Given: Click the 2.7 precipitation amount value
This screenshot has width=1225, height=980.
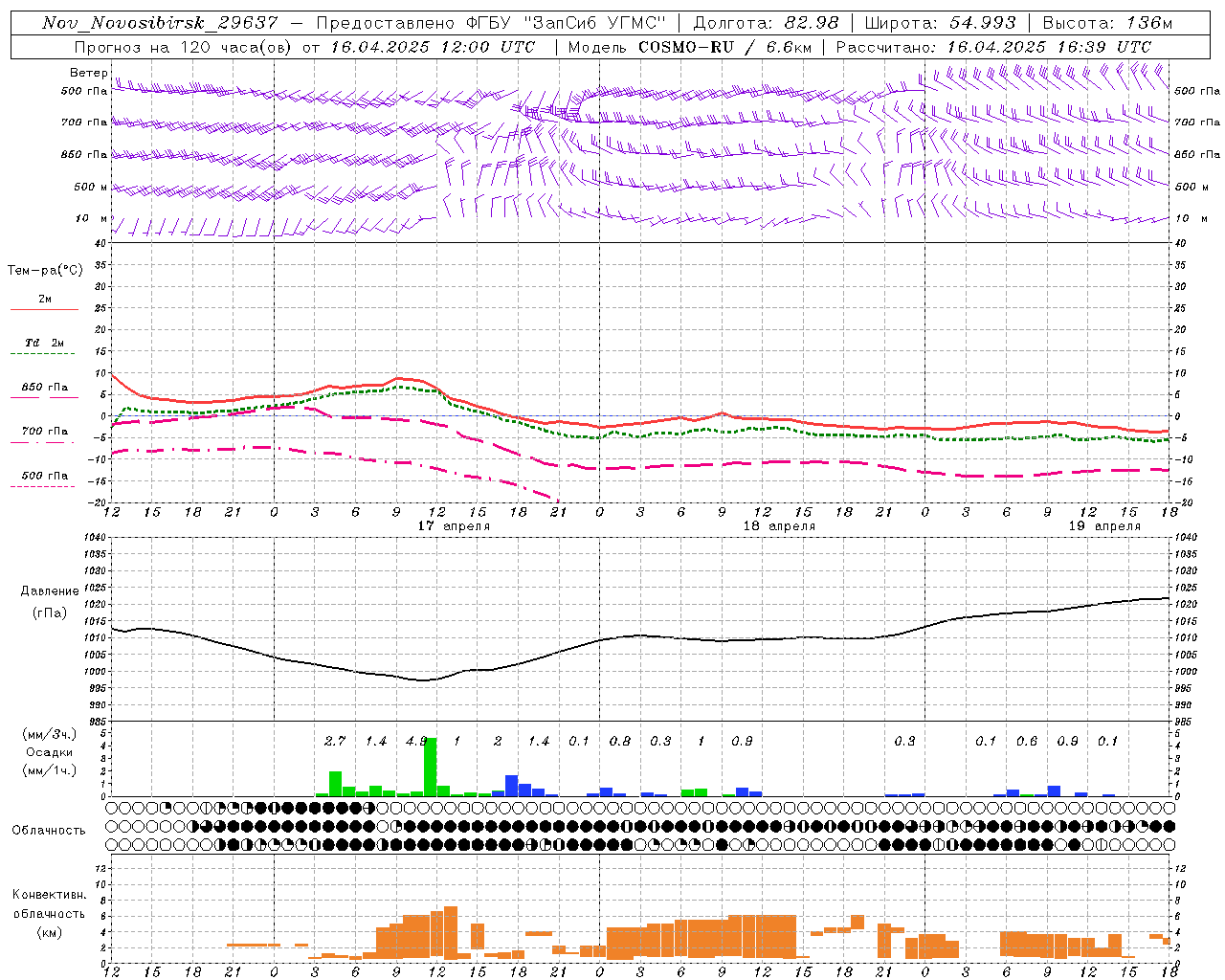Looking at the screenshot, I should 335,741.
